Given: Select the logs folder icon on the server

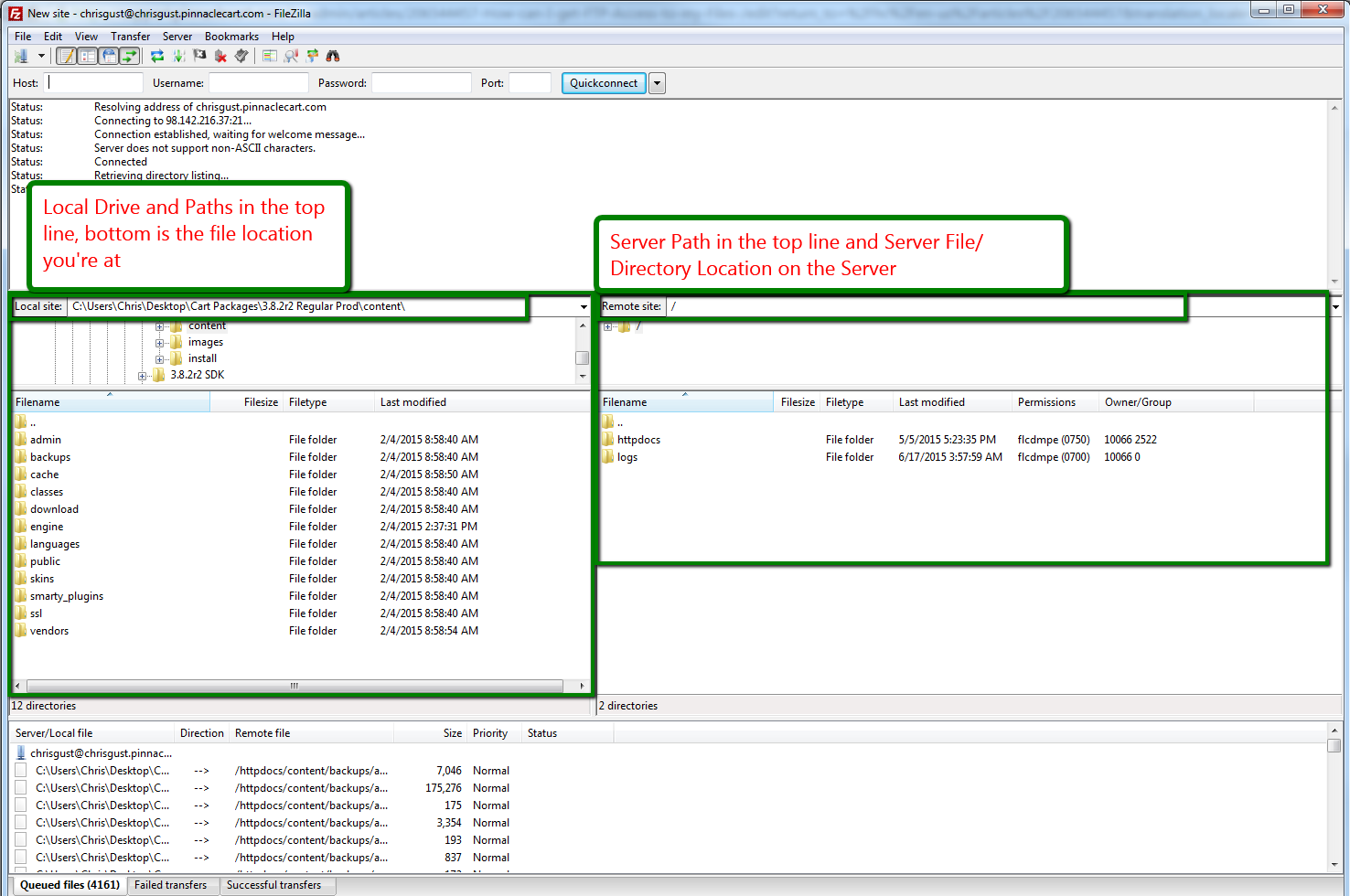Looking at the screenshot, I should 608,457.
